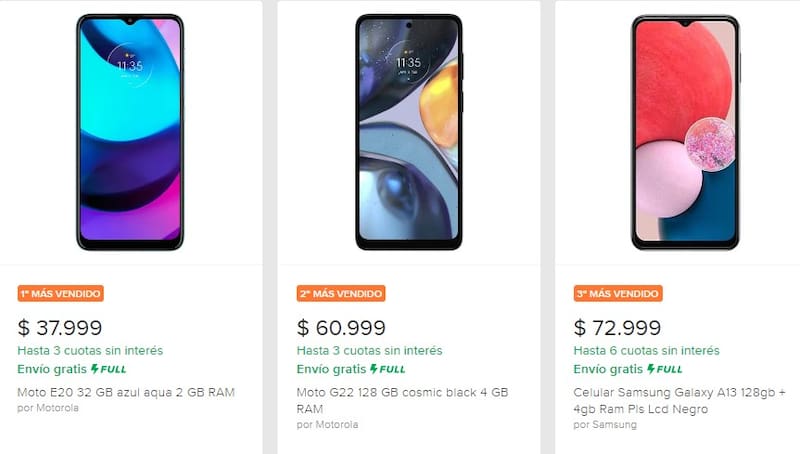Click "Hasta 3 cuotas sin interés" on Moto G22
The image size is (800, 454).
pyautogui.click(x=369, y=351)
